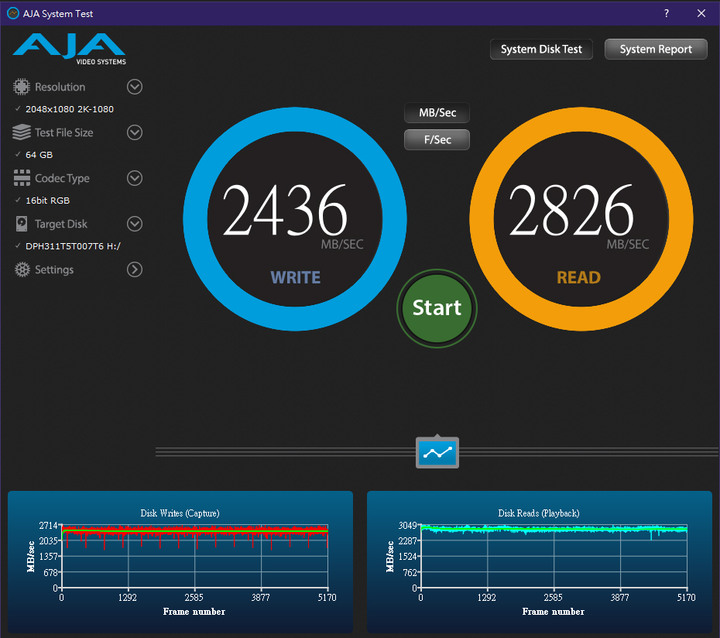Close the AJA System Test window

(x=701, y=13)
